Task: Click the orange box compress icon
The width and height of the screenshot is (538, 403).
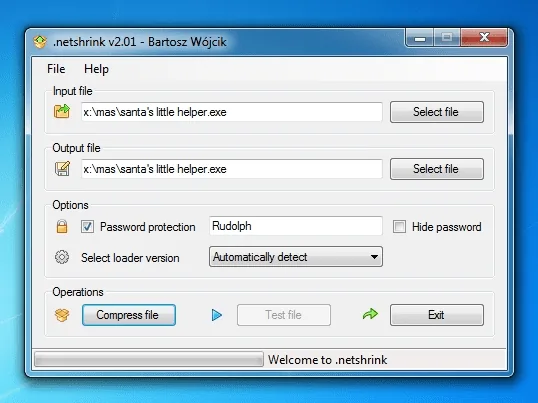Action: [62, 315]
